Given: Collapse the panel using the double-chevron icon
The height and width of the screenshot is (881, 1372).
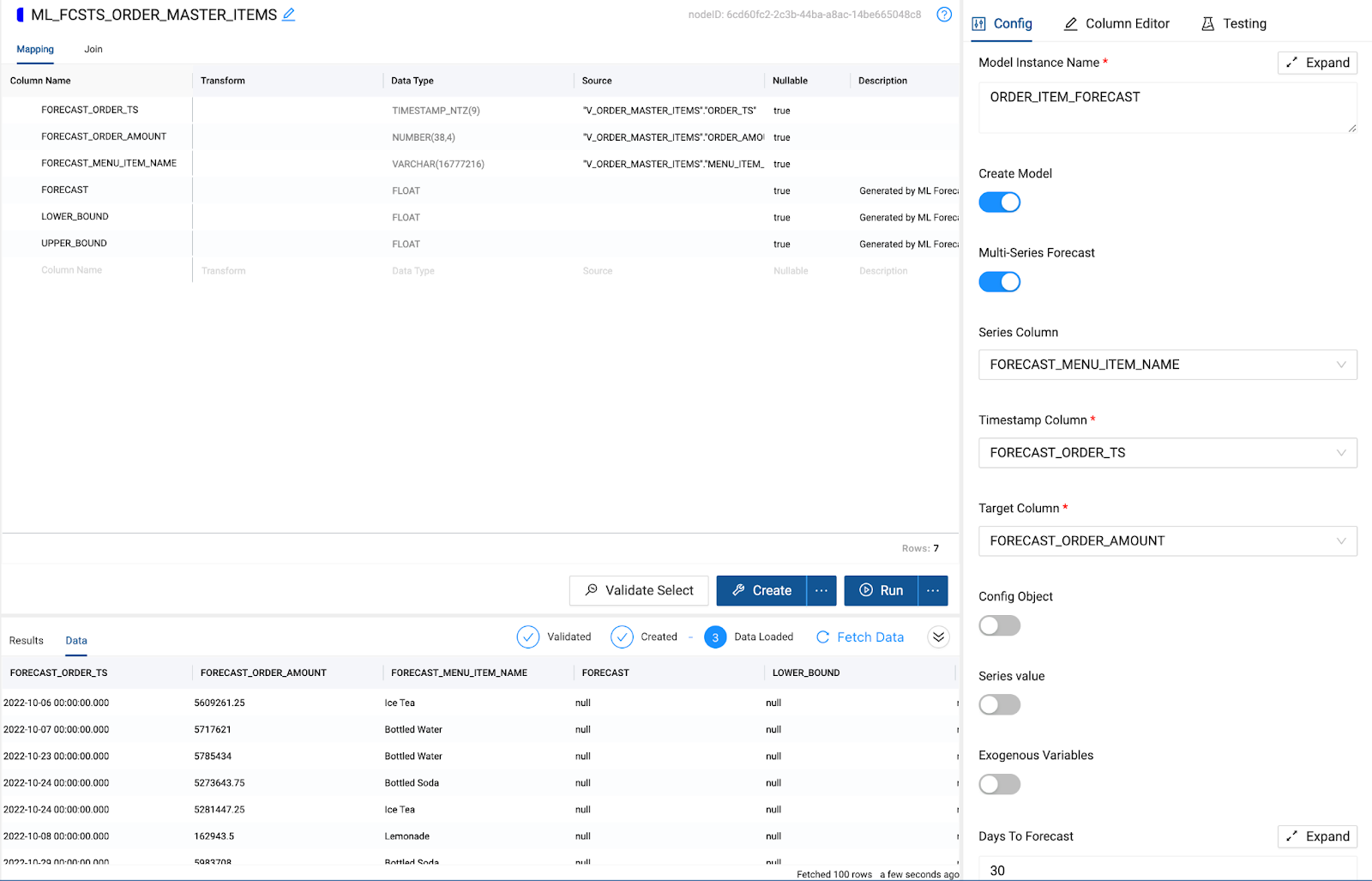Looking at the screenshot, I should tap(938, 637).
